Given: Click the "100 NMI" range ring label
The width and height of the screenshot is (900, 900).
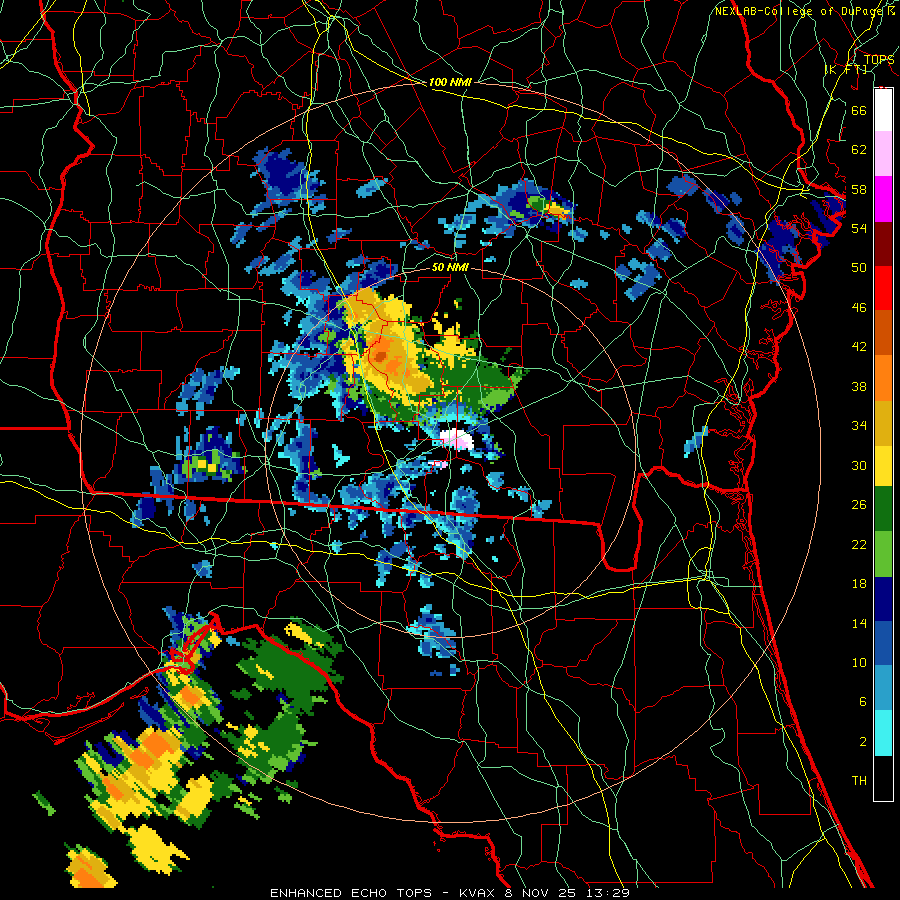Looking at the screenshot, I should coord(450,82).
